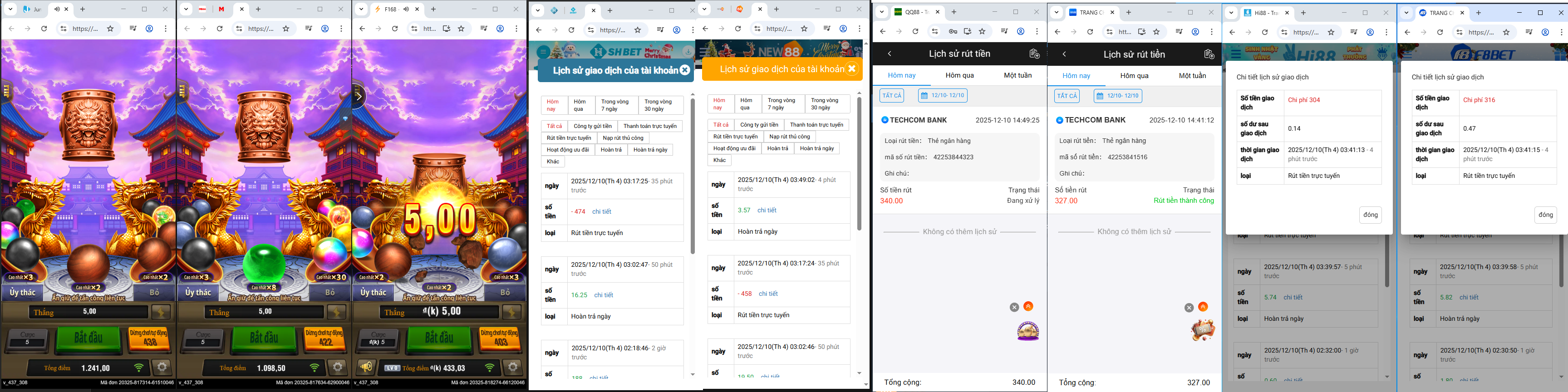Click the megaphone announcement icon in the game
This screenshot has height=392, width=1568.
click(x=365, y=367)
